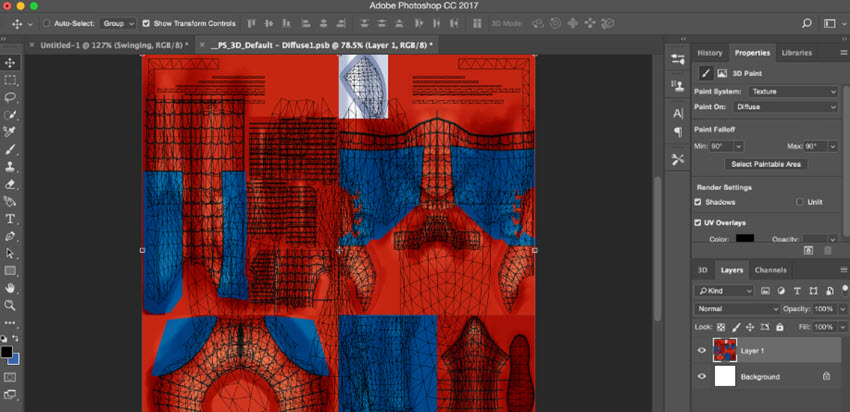
Task: Click the pixel layer filter icon
Action: (x=765, y=291)
